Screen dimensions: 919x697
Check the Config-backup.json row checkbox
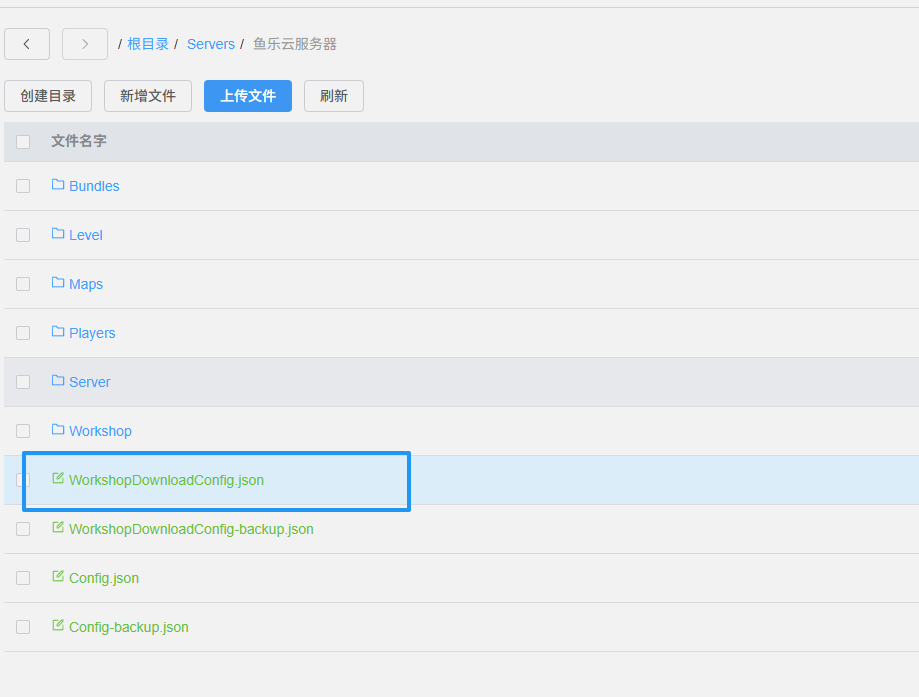[x=23, y=627]
